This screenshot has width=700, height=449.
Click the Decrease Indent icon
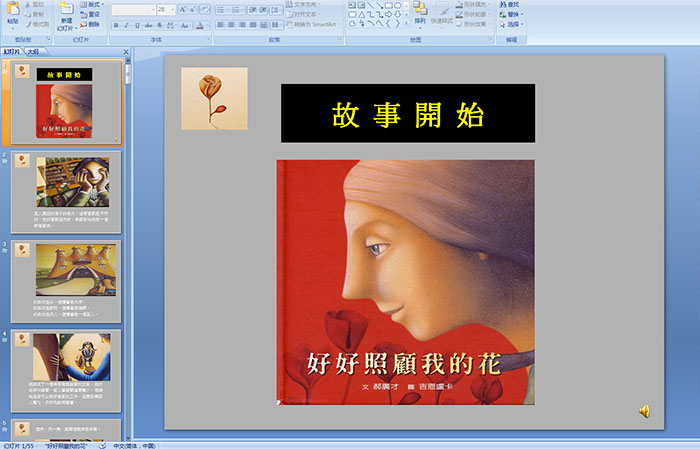(x=253, y=9)
